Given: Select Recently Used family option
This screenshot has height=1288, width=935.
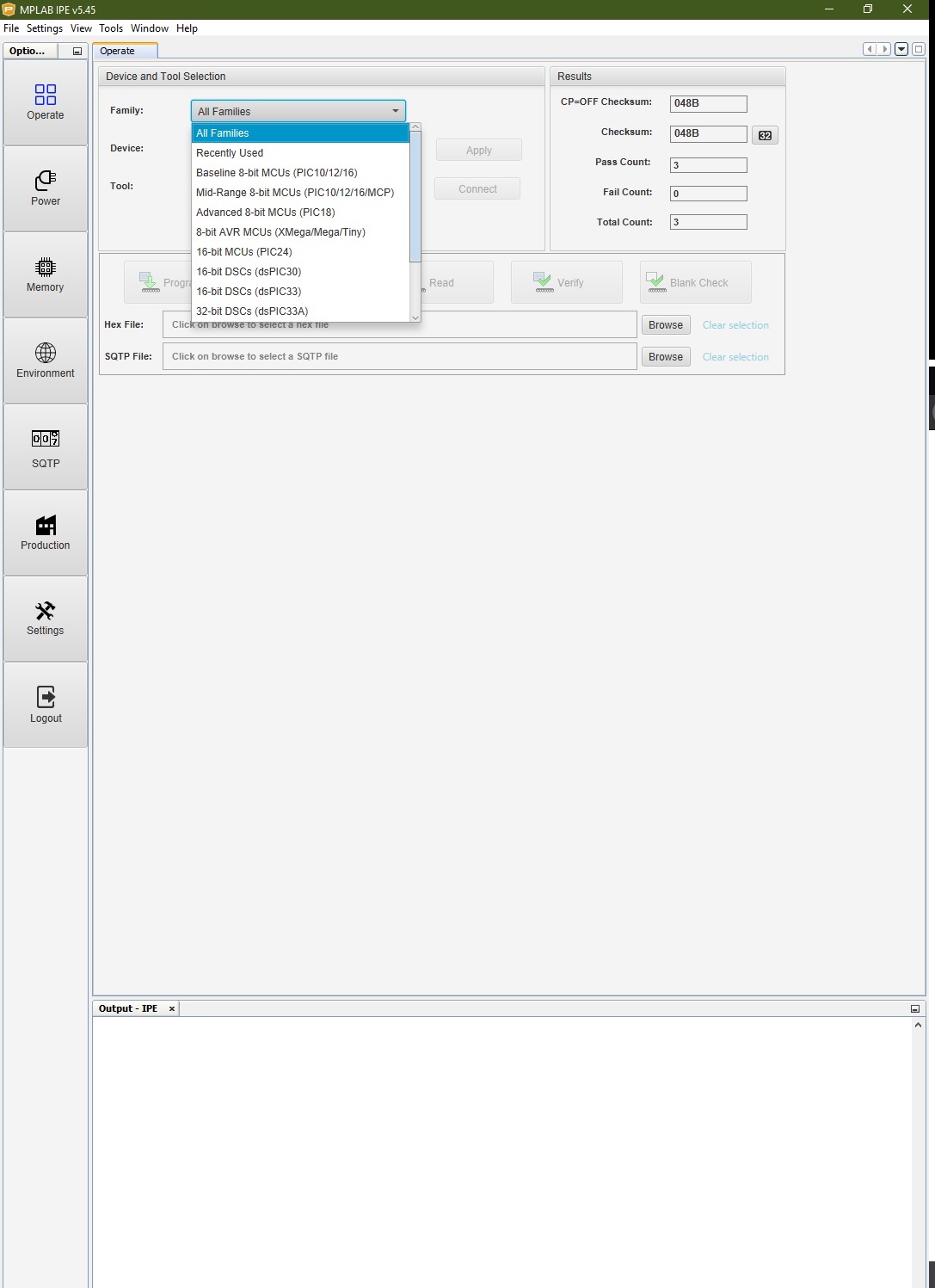Looking at the screenshot, I should pos(300,153).
